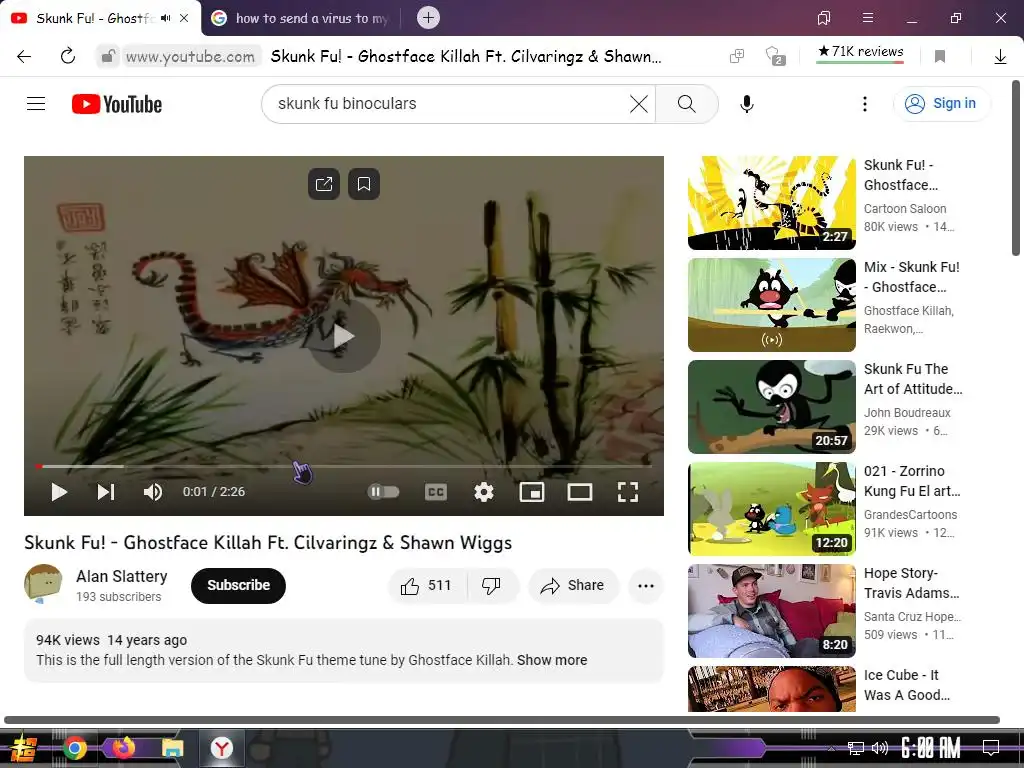This screenshot has width=1024, height=768.
Task: Like the video with 511 likes
Action: coord(426,585)
